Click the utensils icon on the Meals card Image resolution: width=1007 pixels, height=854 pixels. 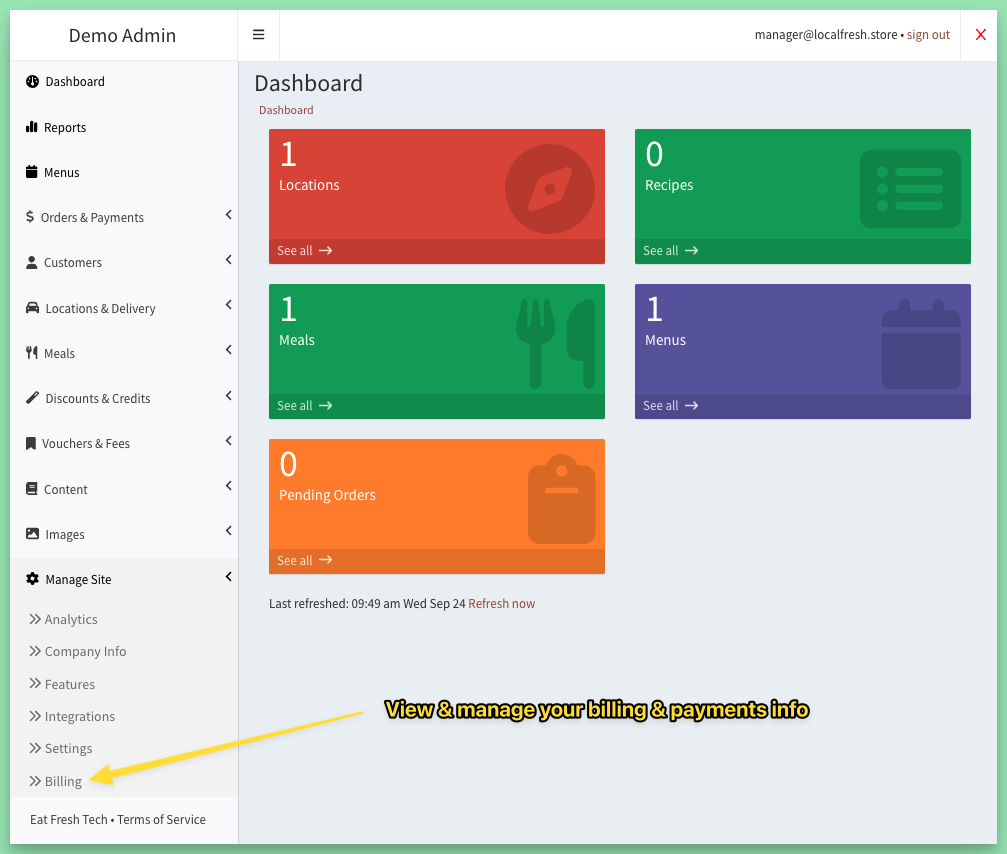556,344
